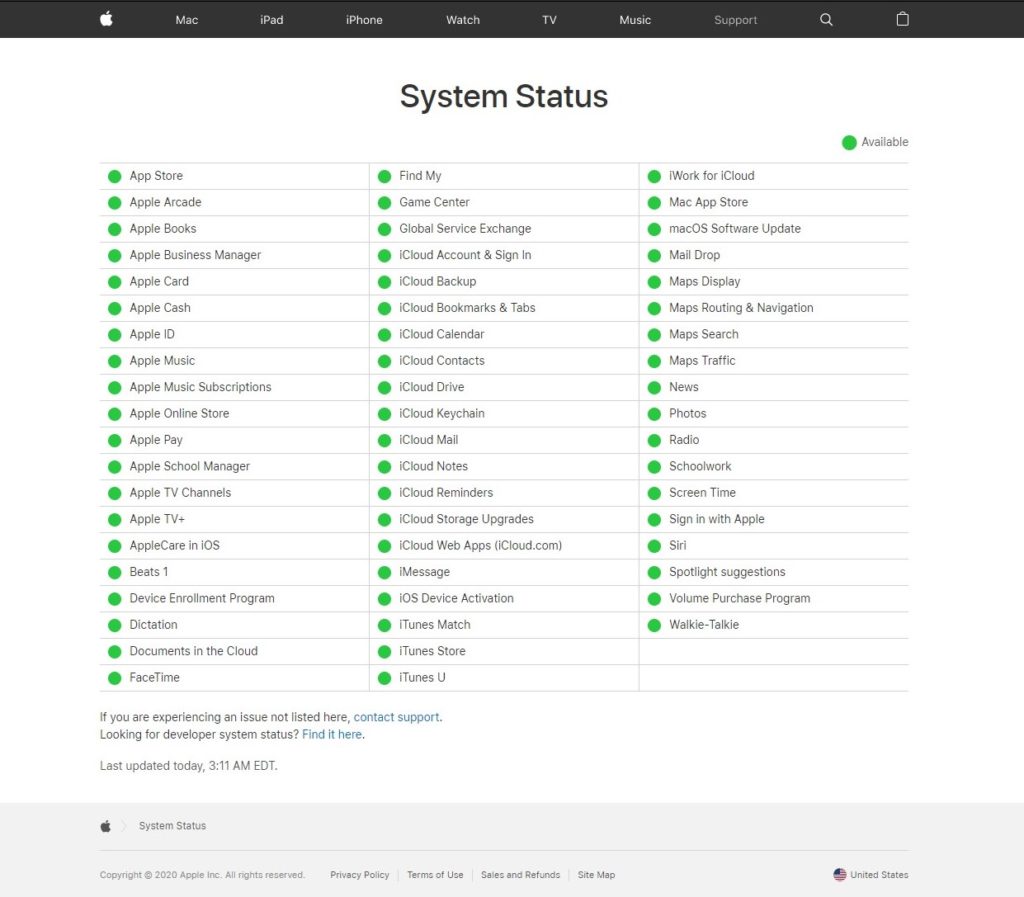
Task: Click the green dot beside iCloud Mail
Action: [384, 440]
